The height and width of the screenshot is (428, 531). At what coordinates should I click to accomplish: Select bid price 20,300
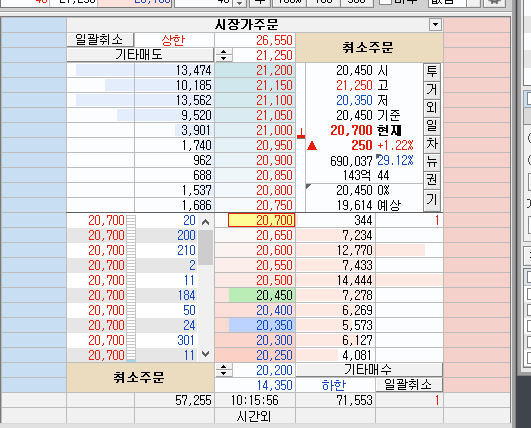point(255,340)
